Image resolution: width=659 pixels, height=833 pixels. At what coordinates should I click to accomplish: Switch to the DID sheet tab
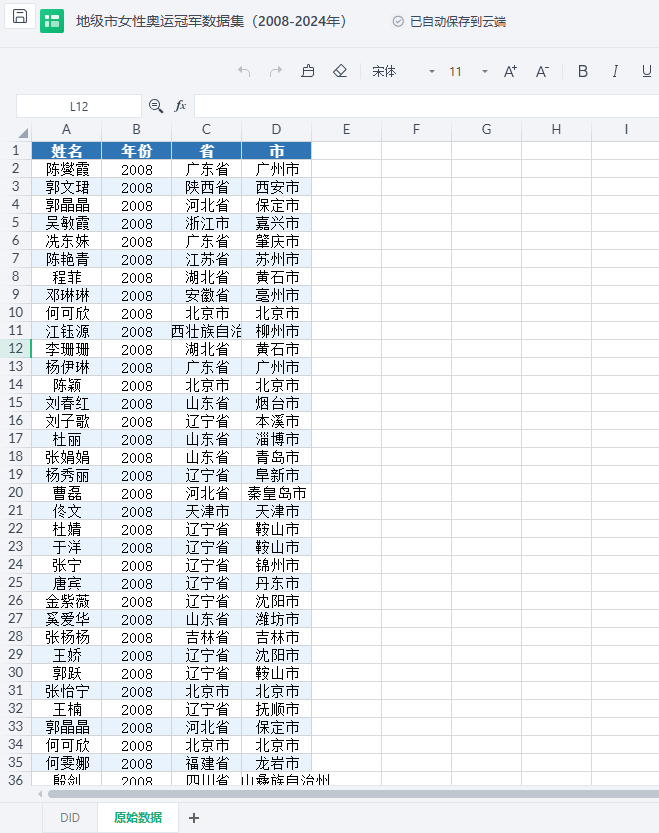pyautogui.click(x=70, y=818)
